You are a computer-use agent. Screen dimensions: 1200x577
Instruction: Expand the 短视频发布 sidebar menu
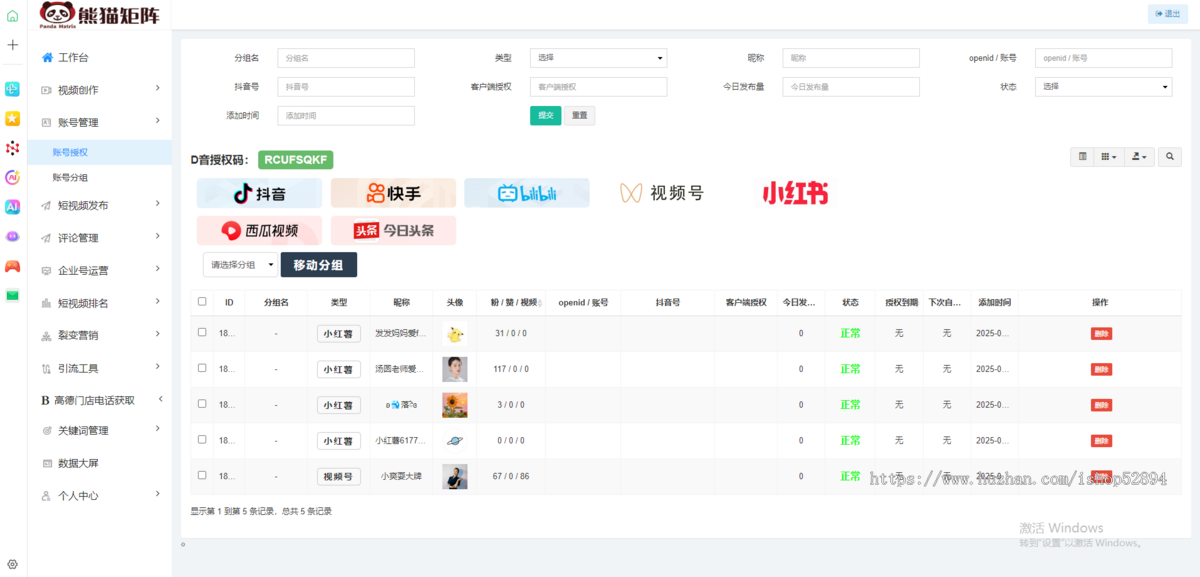coord(100,206)
